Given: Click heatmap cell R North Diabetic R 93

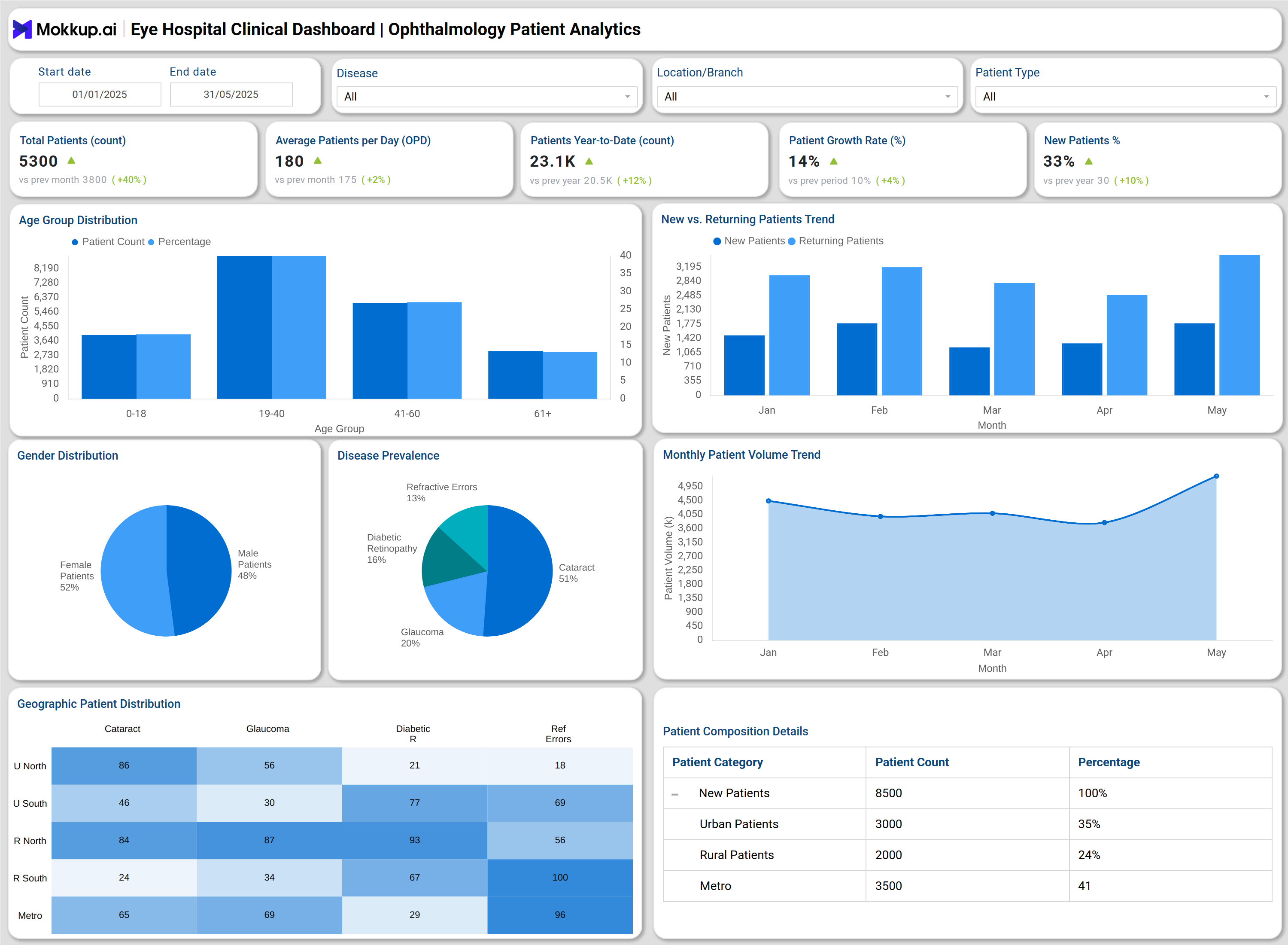Looking at the screenshot, I should [414, 840].
